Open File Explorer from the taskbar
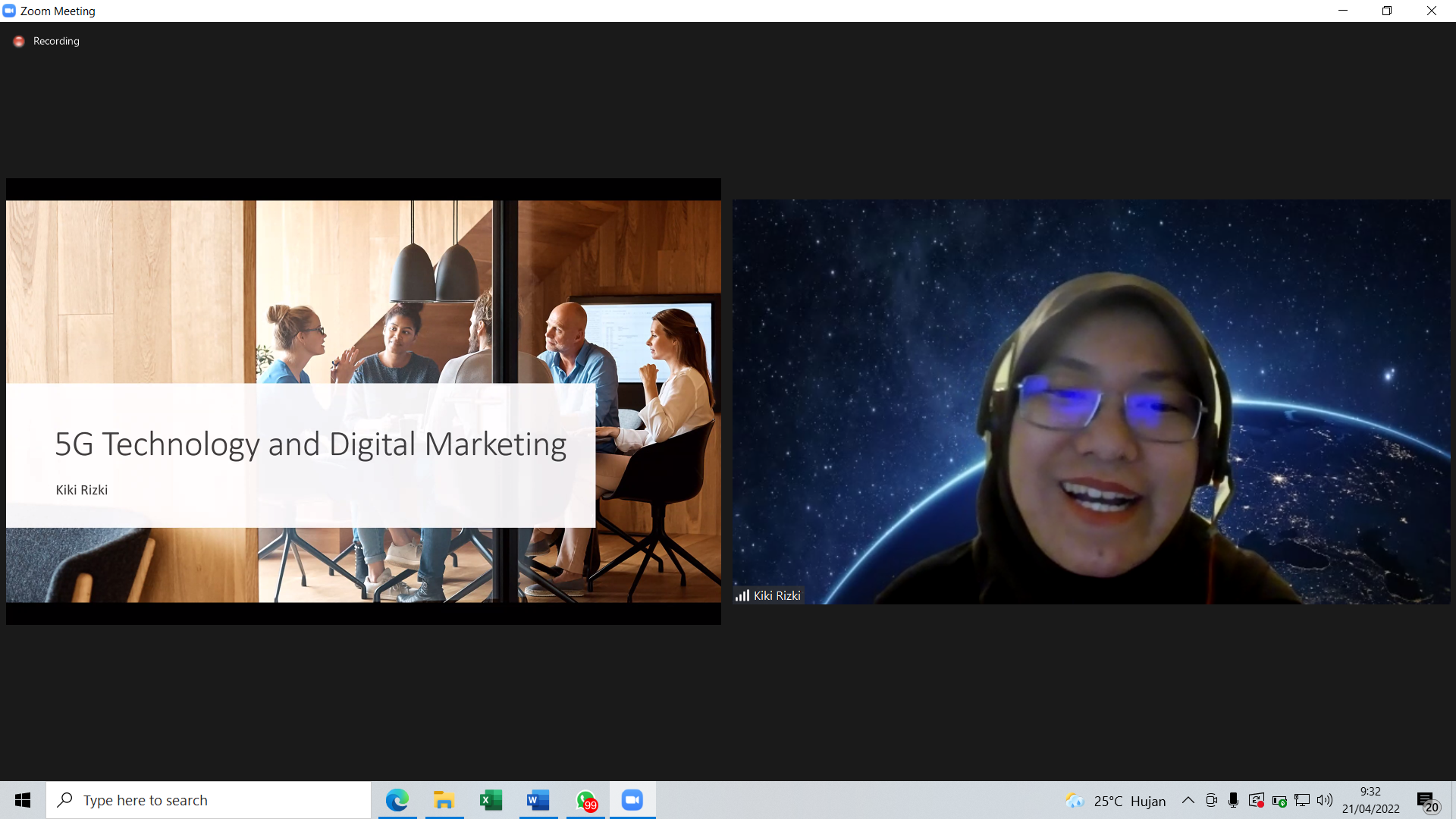Viewport: 1456px width, 819px height. click(444, 800)
